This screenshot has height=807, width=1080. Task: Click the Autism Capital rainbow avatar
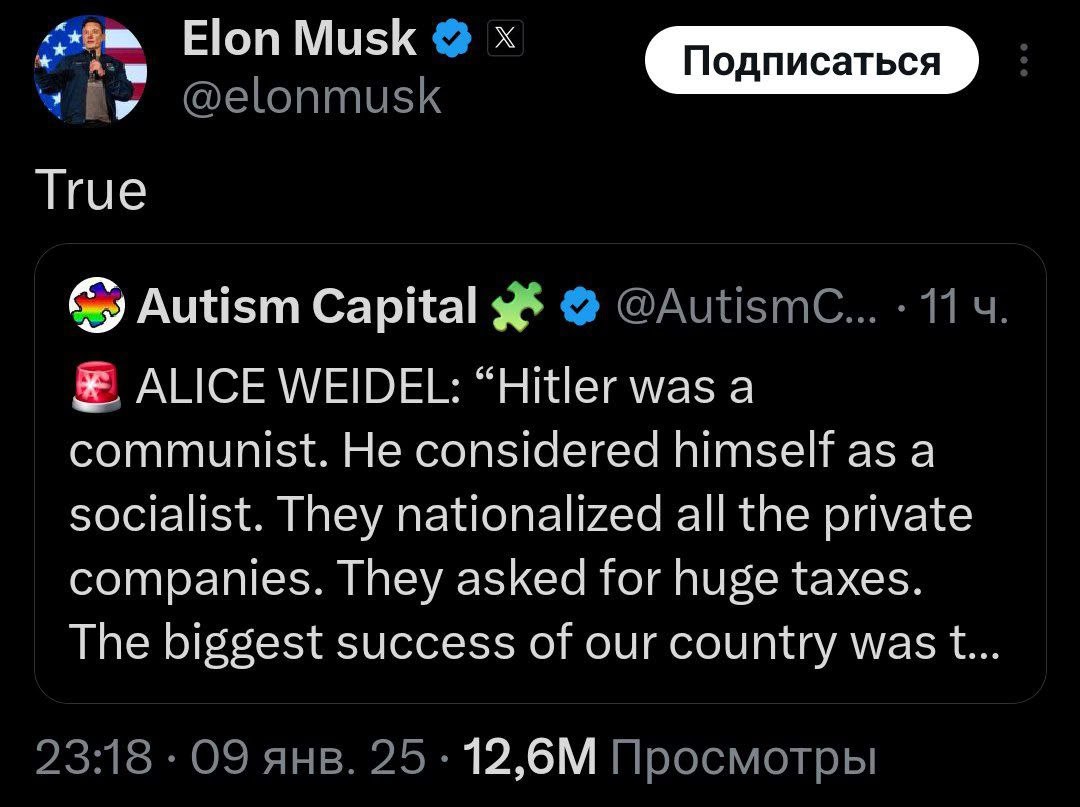click(x=96, y=306)
